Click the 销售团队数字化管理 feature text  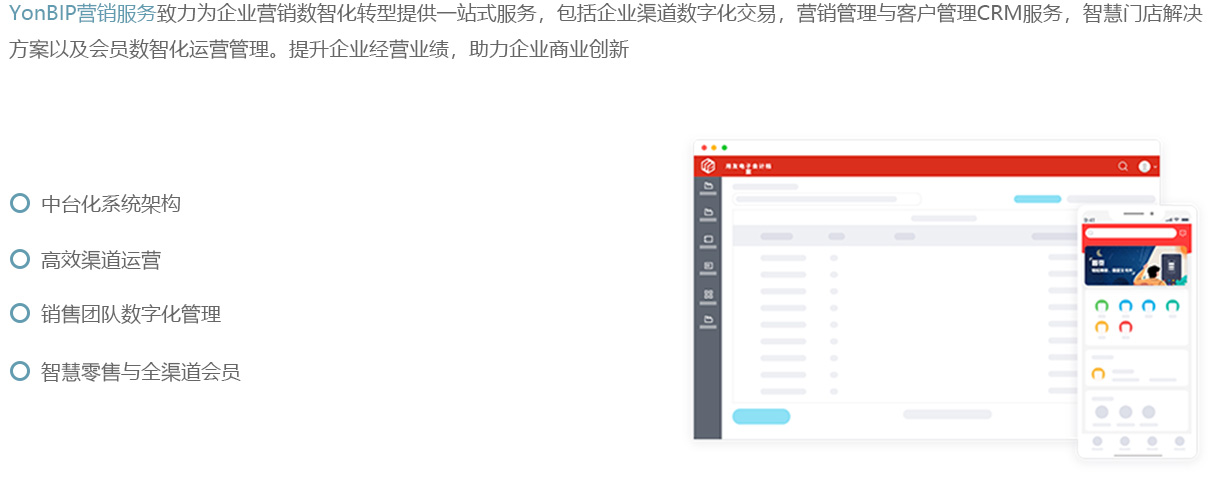click(130, 314)
